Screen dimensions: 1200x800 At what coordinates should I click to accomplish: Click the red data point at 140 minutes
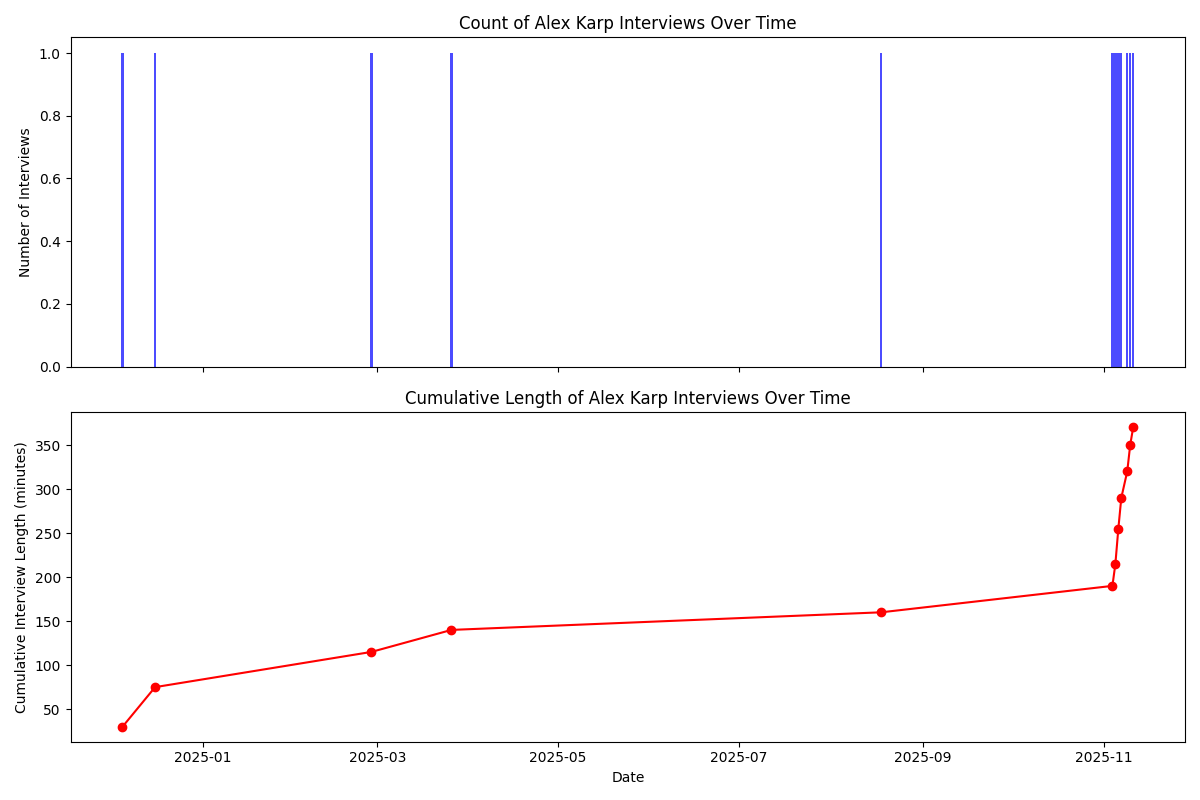(x=451, y=630)
